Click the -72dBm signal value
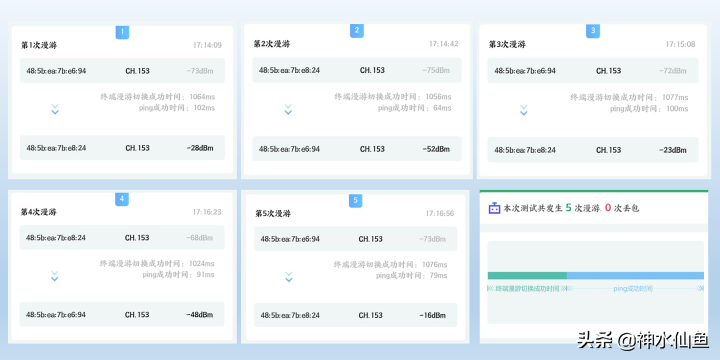This screenshot has height=360, width=720. 673,71
